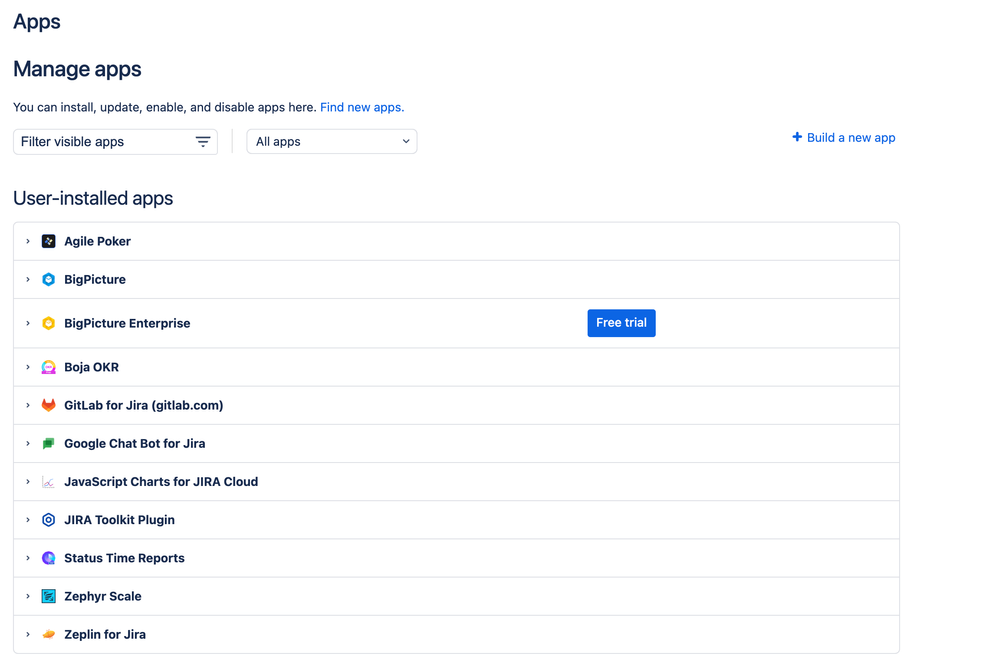999x669 pixels.
Task: Select the Google Chat Bot for Jira name
Action: coord(135,444)
